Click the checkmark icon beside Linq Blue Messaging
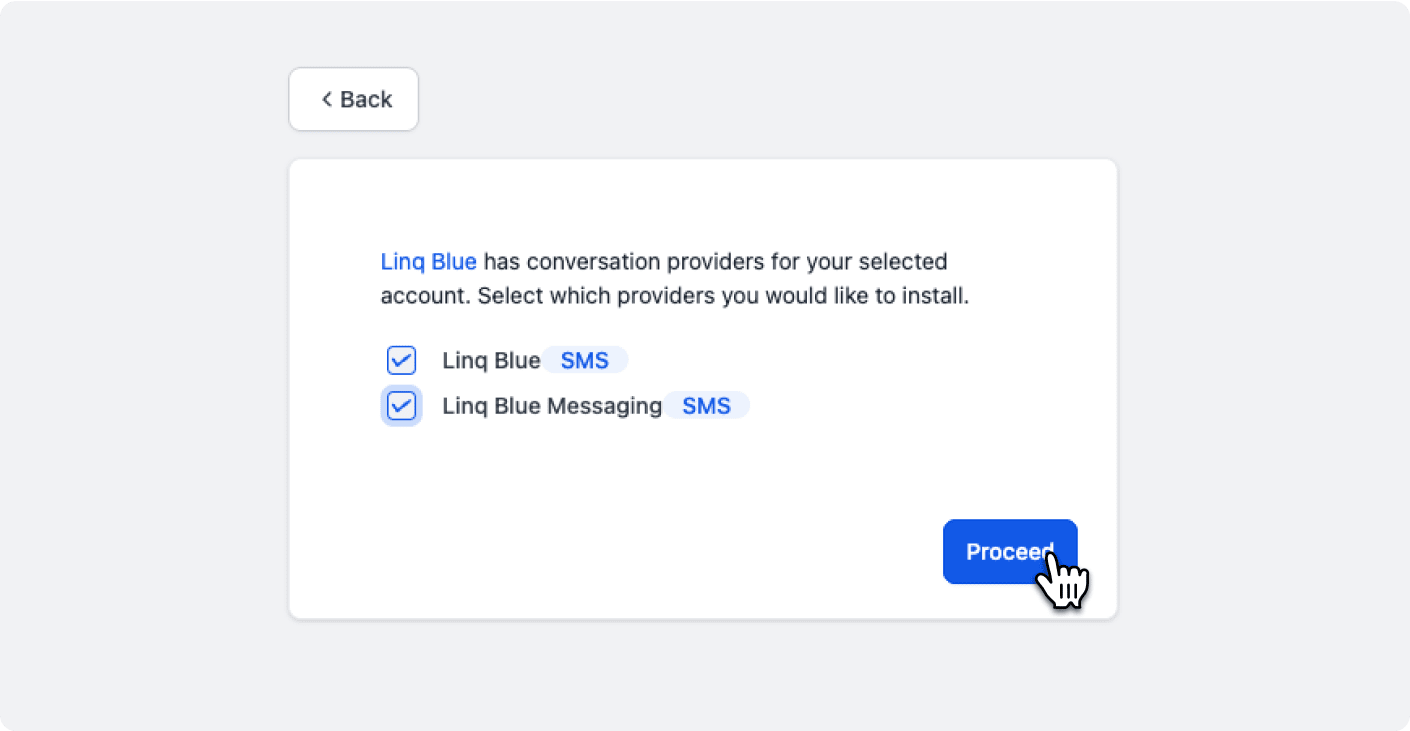The height and width of the screenshot is (731, 1410). [x=401, y=406]
